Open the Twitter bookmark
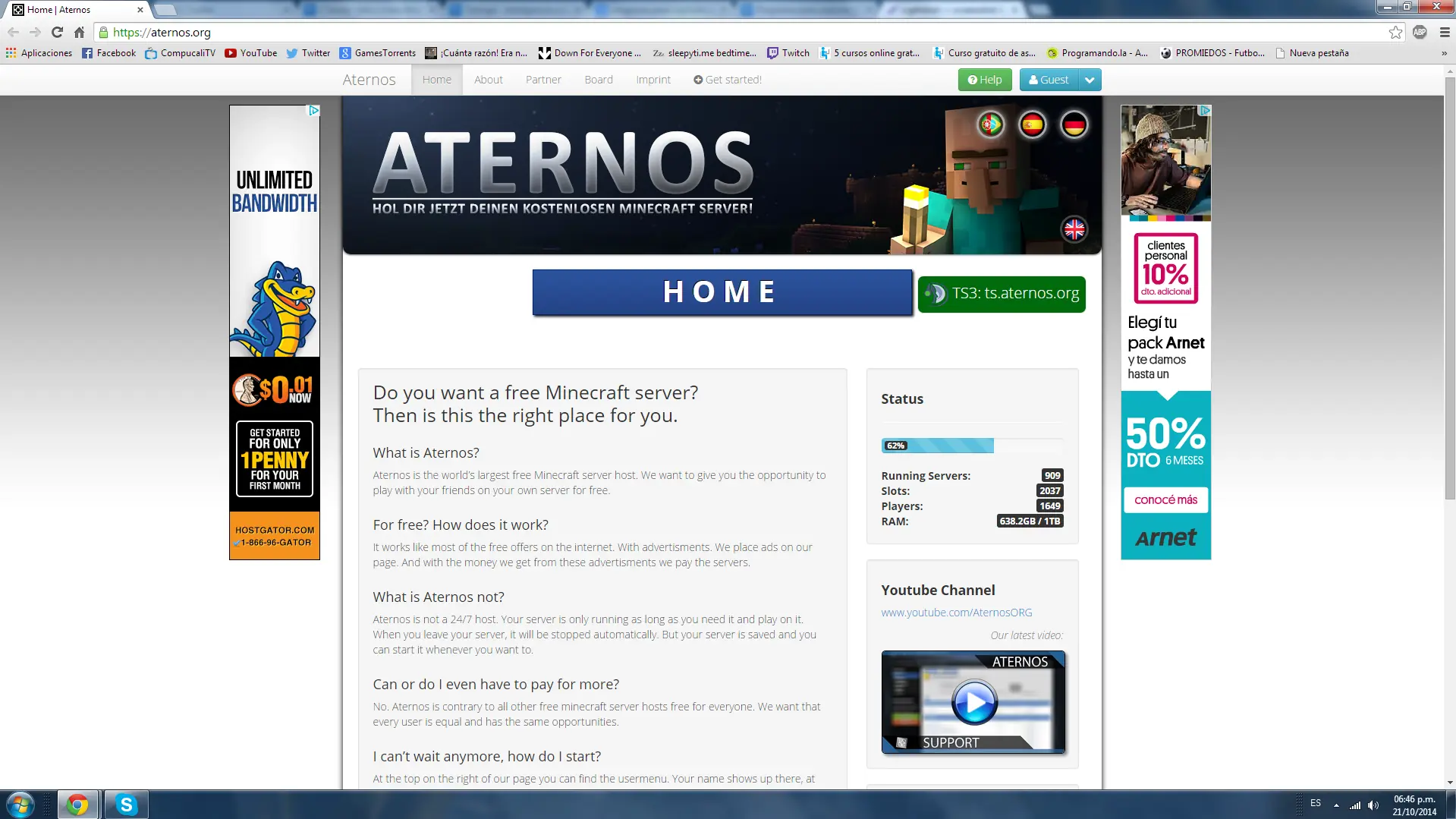 click(308, 53)
